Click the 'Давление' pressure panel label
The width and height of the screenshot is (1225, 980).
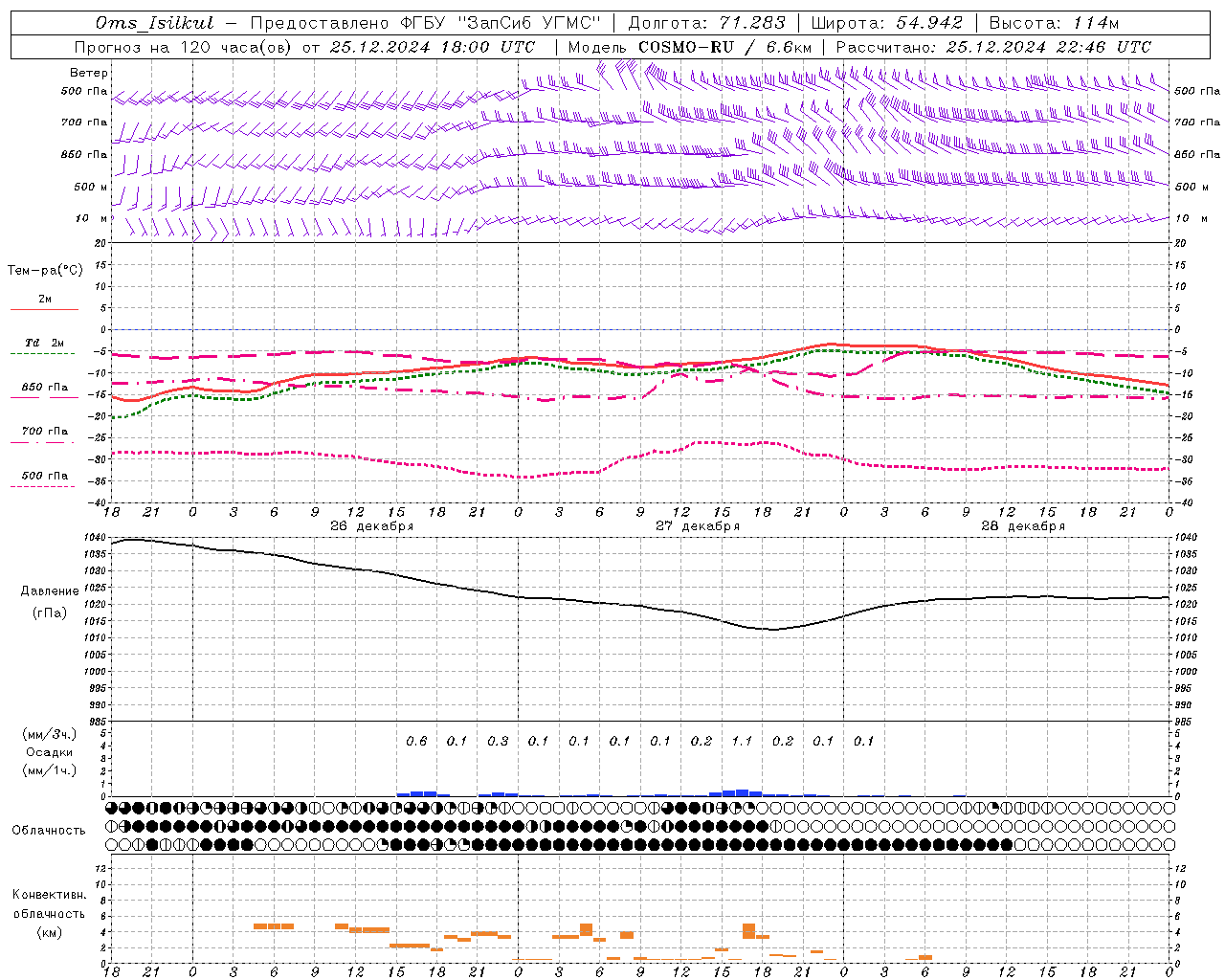(50, 591)
